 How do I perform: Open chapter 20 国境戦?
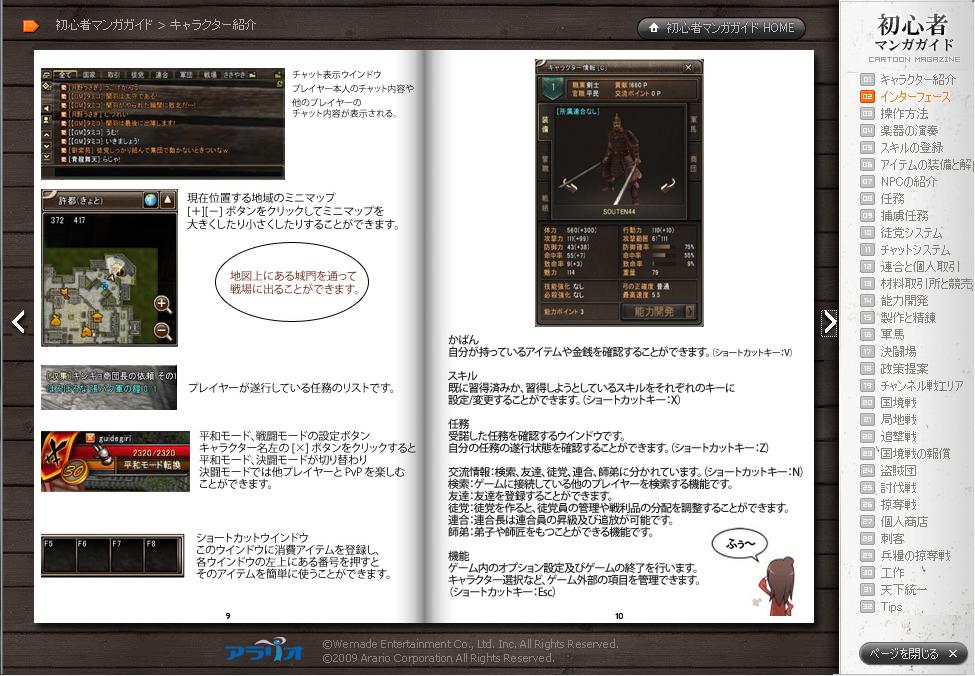pos(889,402)
